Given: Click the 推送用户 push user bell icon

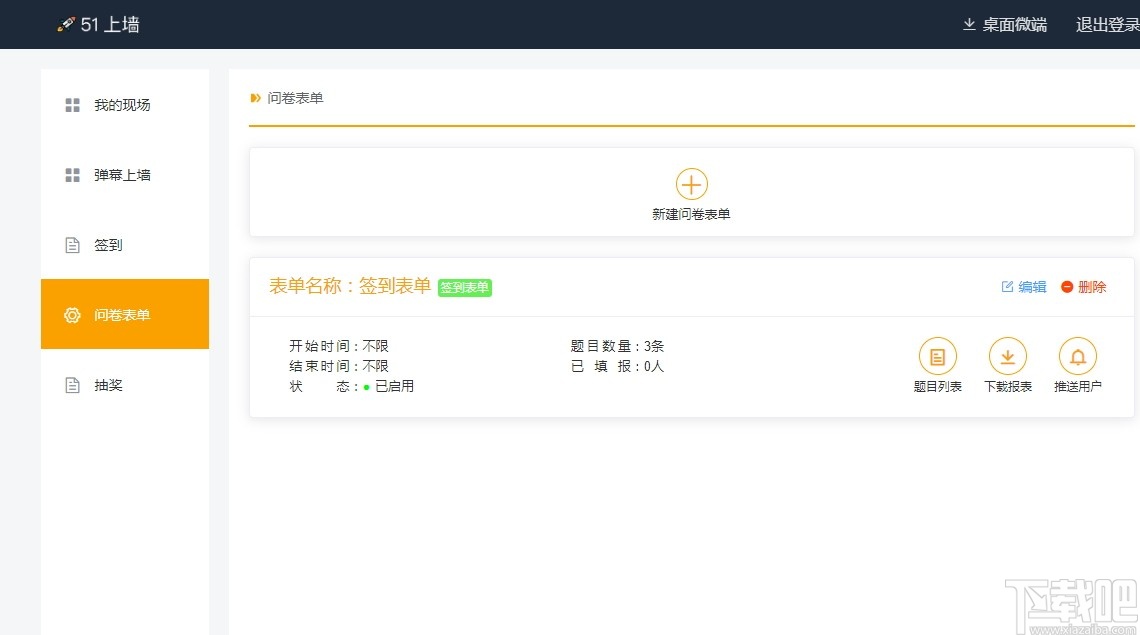Looking at the screenshot, I should click(x=1077, y=355).
